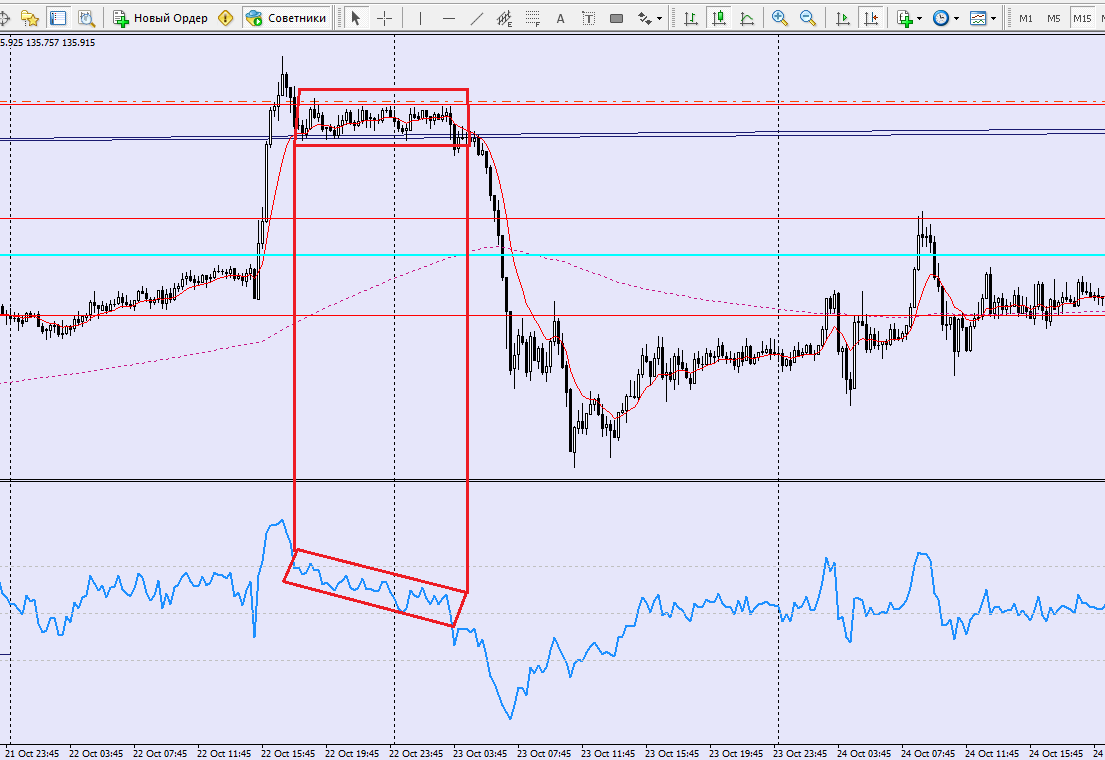Image resolution: width=1105 pixels, height=760 pixels.
Task: Click time label 24 Oct 07:45
Action: coord(928,753)
